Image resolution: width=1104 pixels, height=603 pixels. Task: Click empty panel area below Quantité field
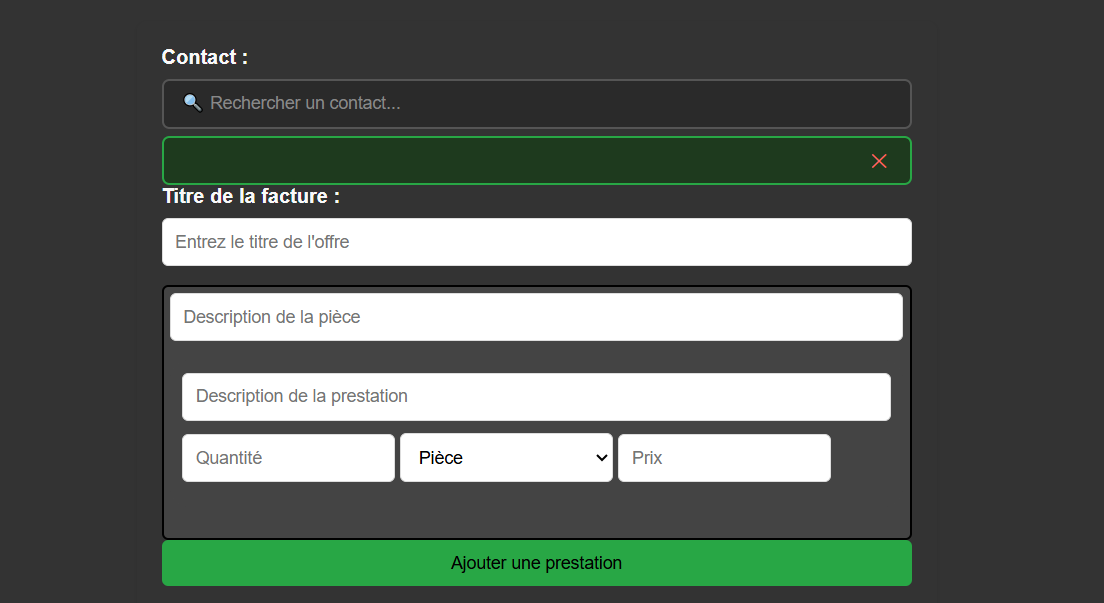[x=288, y=510]
